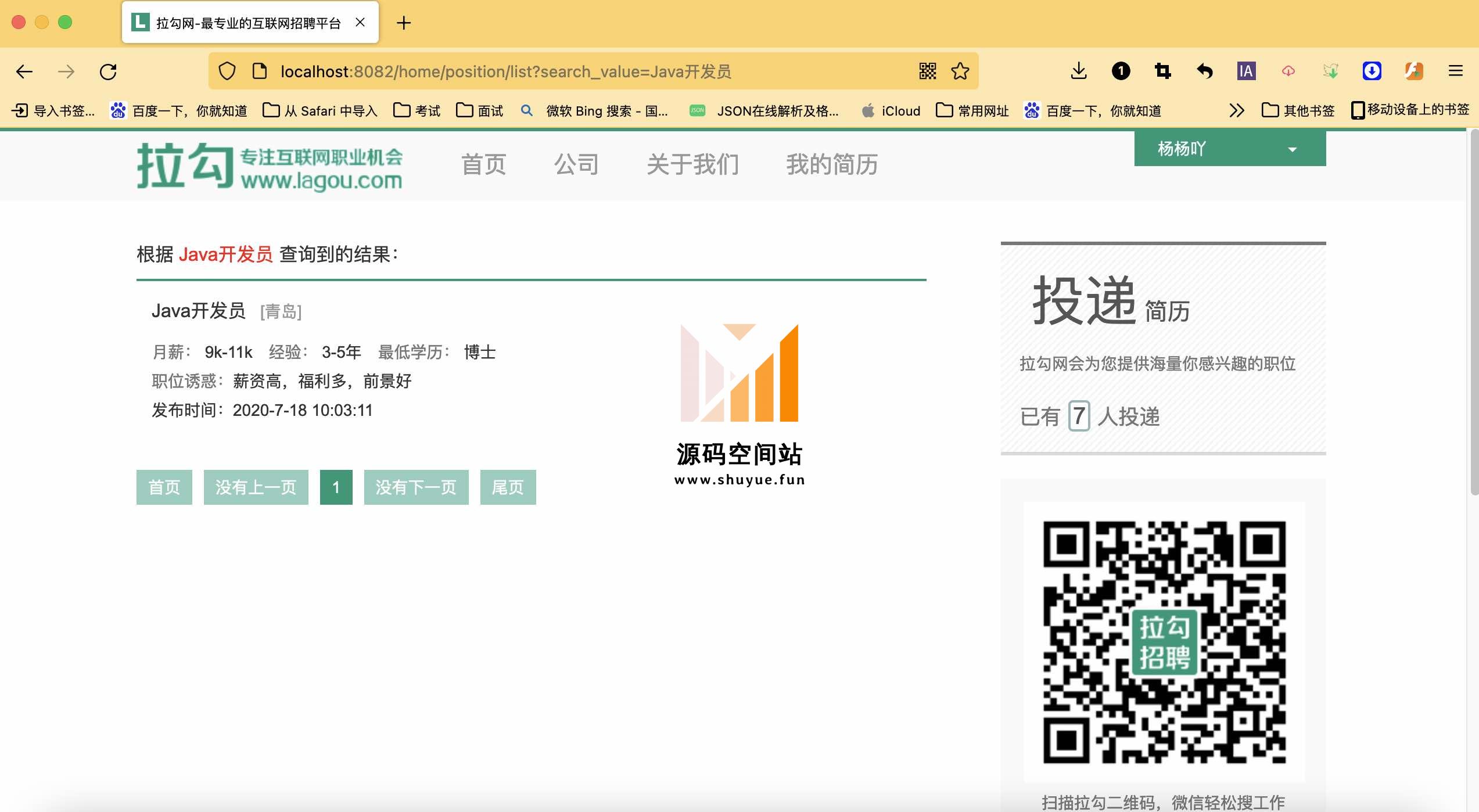Click the page info icon in address bar
Image resolution: width=1479 pixels, height=812 pixels.
click(259, 71)
